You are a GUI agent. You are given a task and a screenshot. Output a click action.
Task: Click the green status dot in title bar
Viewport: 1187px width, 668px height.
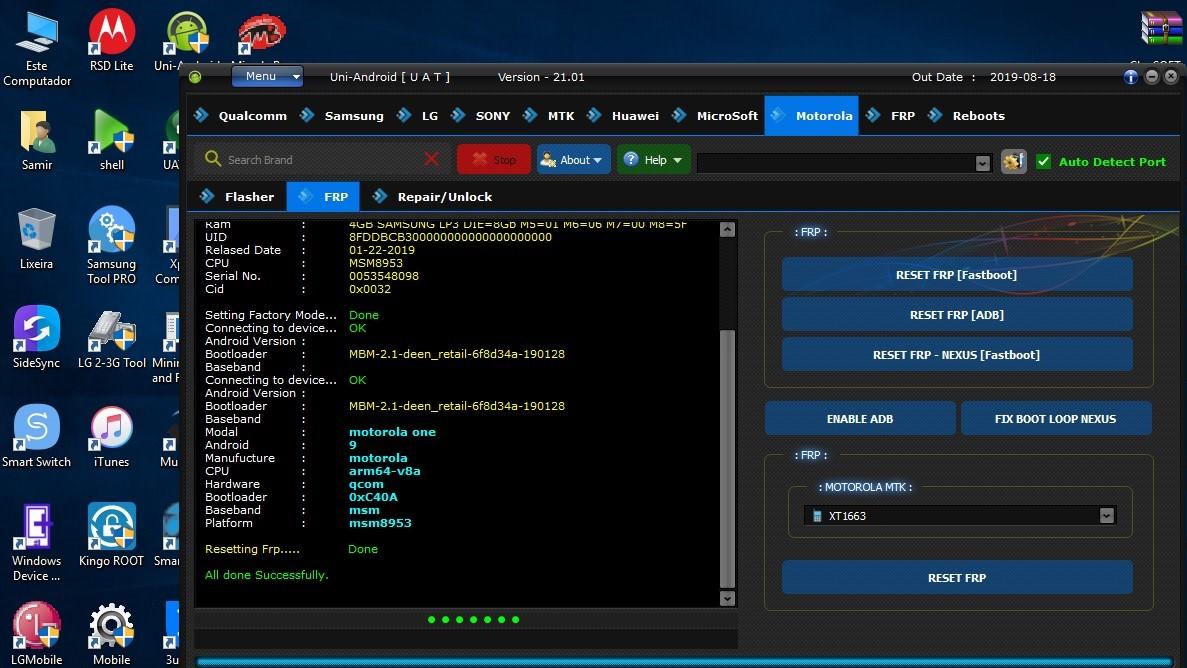pos(195,77)
